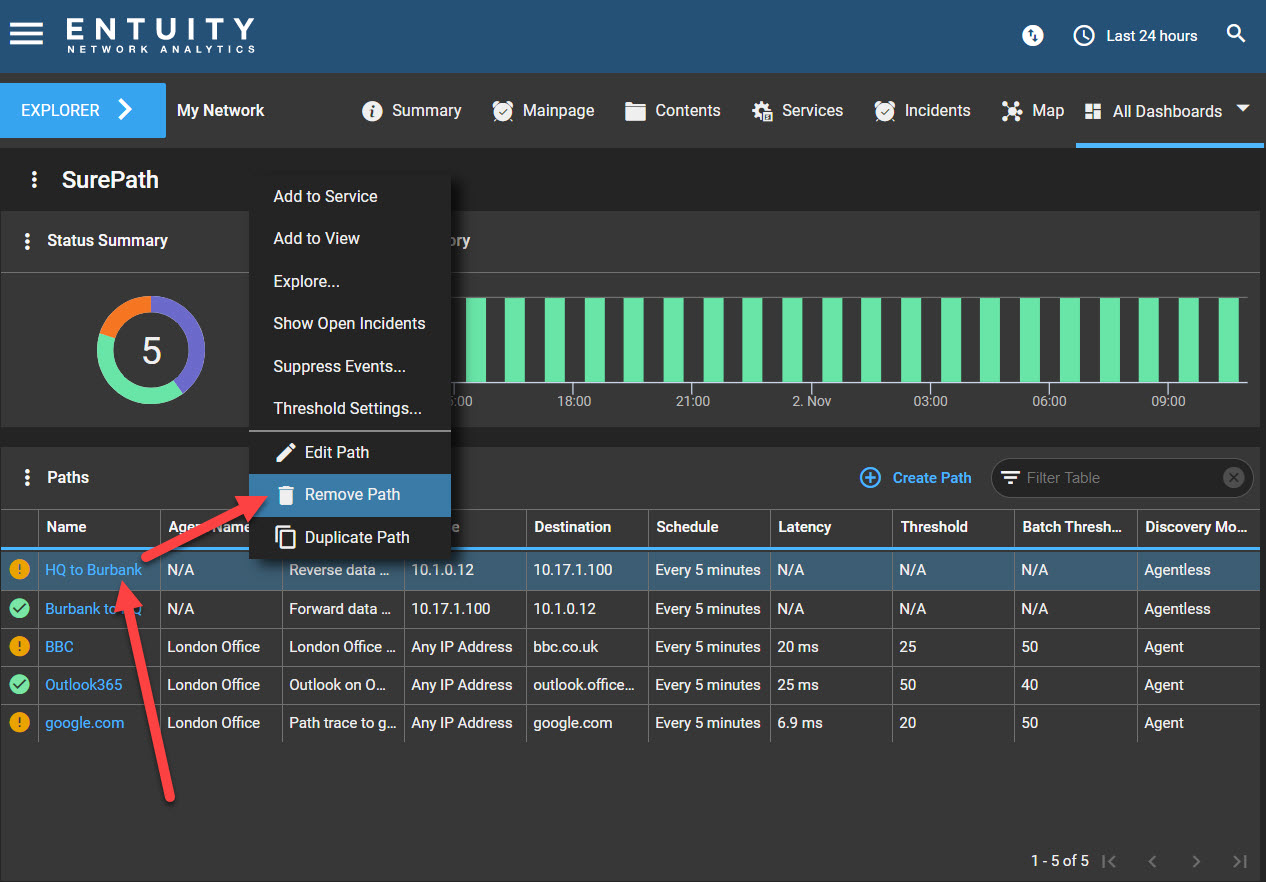Open SurePath dashboard options menu
Image resolution: width=1266 pixels, height=882 pixels.
click(x=34, y=179)
